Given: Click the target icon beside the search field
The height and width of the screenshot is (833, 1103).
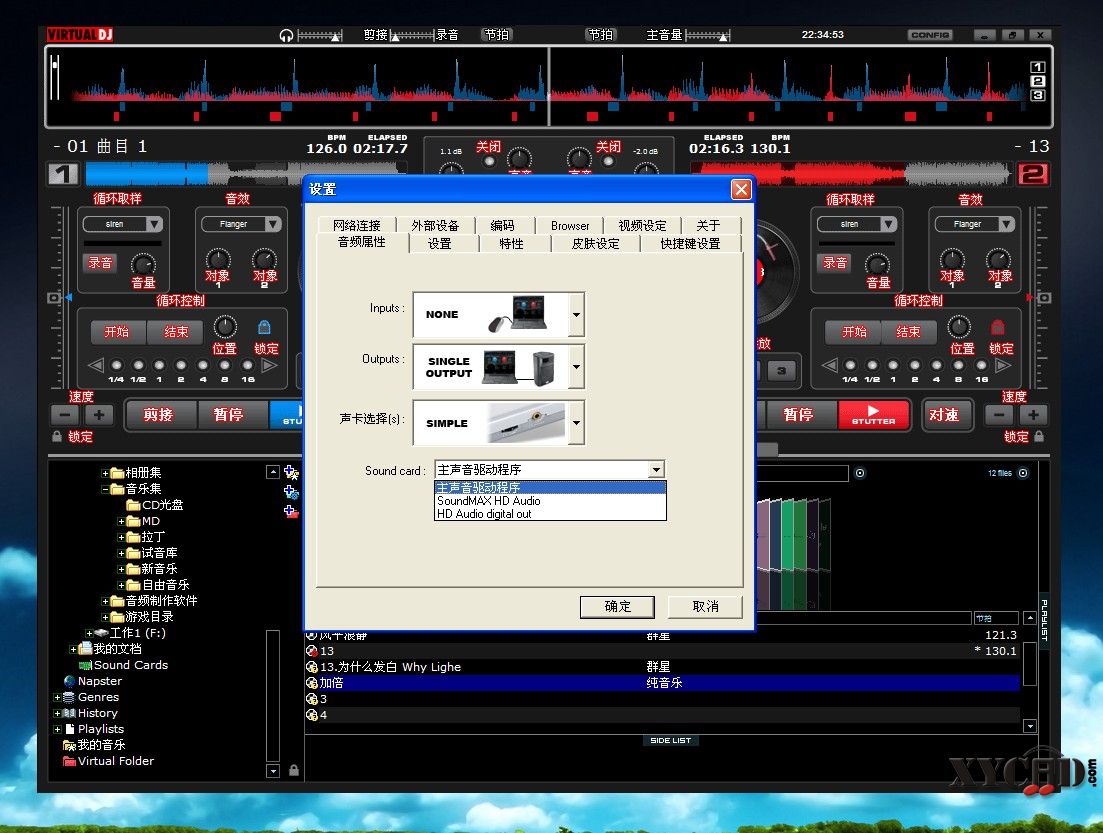Looking at the screenshot, I should 860,473.
